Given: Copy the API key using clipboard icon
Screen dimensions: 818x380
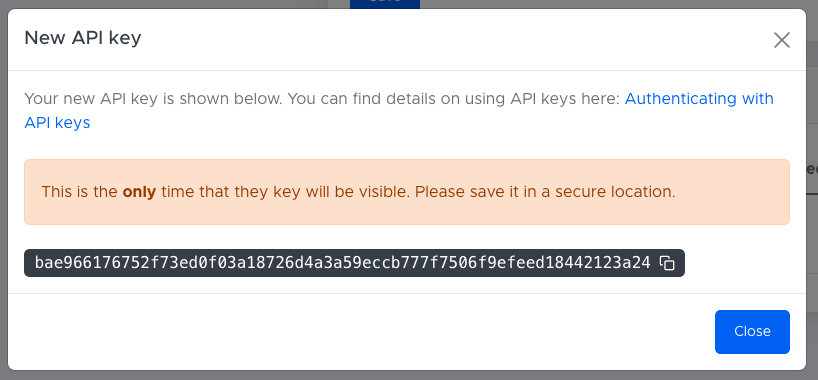Looking at the screenshot, I should point(667,263).
